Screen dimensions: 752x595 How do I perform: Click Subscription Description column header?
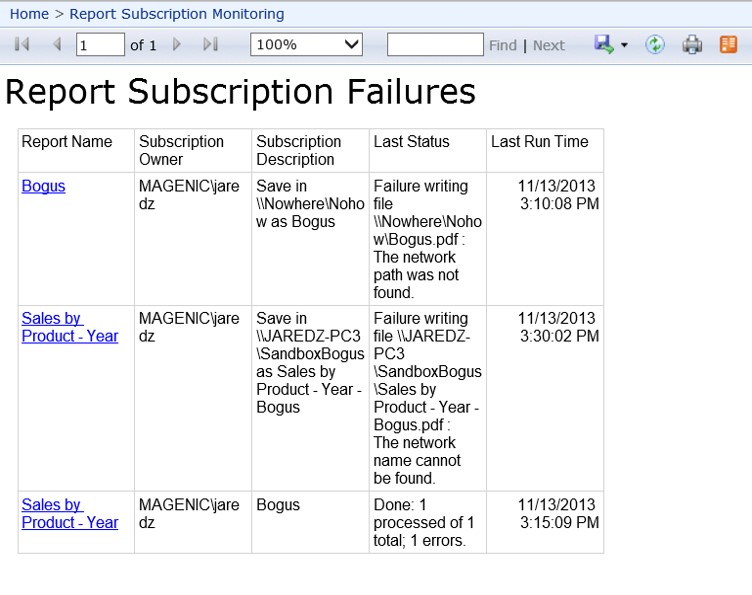pos(310,151)
